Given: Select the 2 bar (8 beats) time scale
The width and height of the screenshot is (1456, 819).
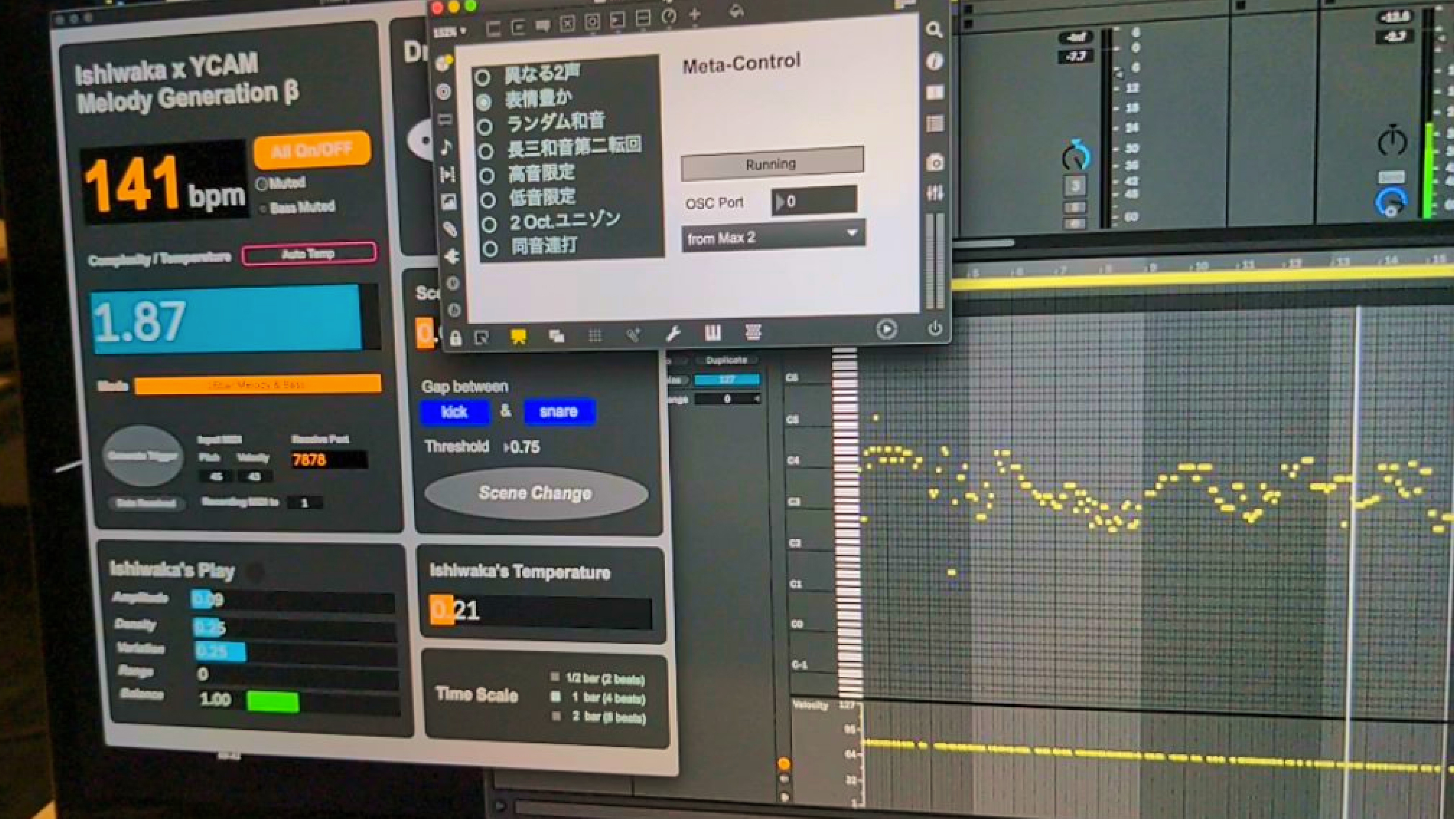Looking at the screenshot, I should [x=557, y=716].
